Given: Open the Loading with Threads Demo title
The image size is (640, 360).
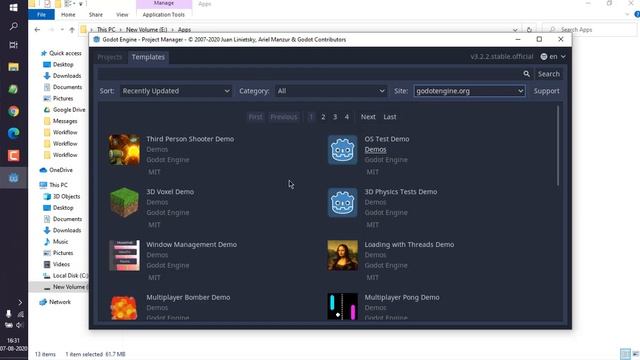Looking at the screenshot, I should 409,244.
